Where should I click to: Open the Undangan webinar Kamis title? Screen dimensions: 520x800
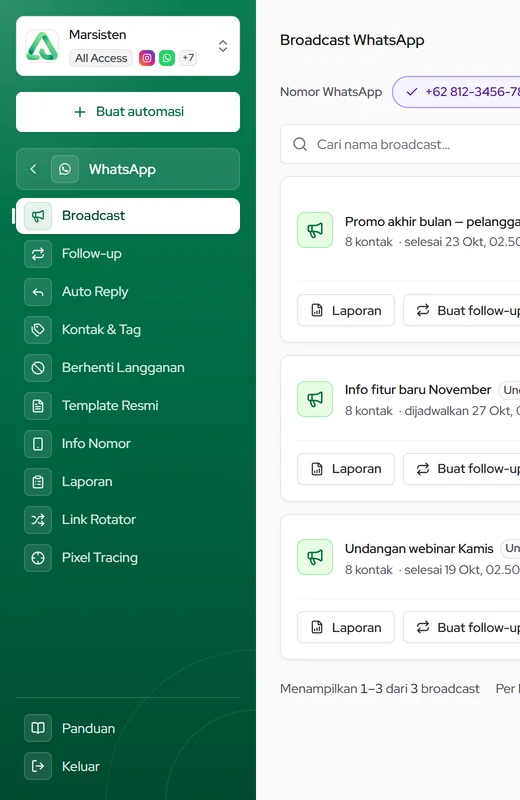pos(419,548)
